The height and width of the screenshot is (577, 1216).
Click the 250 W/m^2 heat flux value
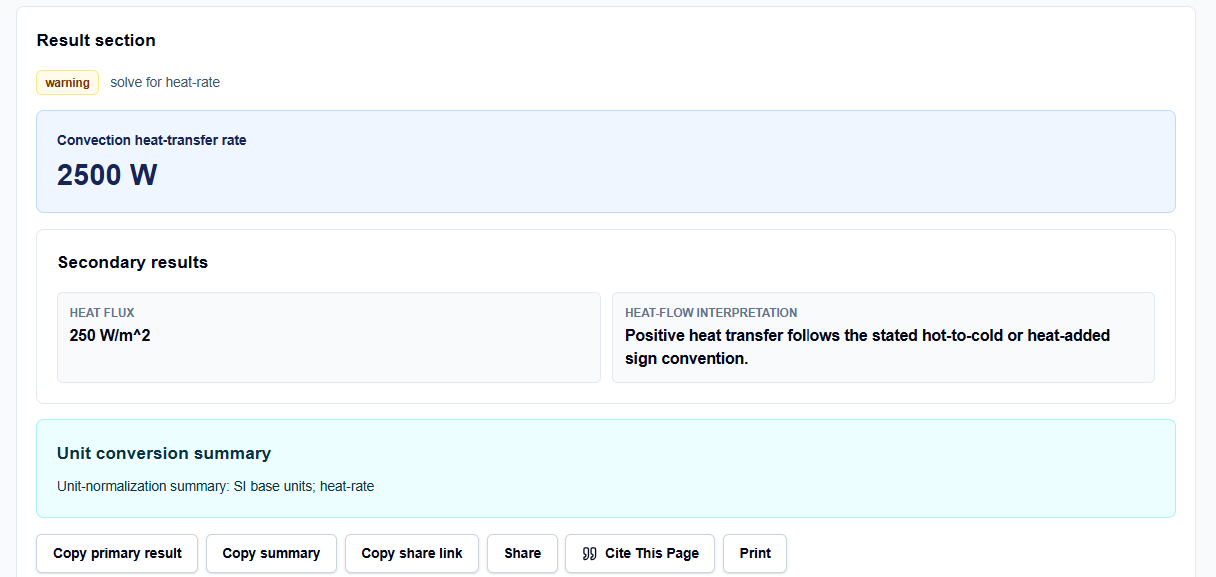pyautogui.click(x=110, y=335)
